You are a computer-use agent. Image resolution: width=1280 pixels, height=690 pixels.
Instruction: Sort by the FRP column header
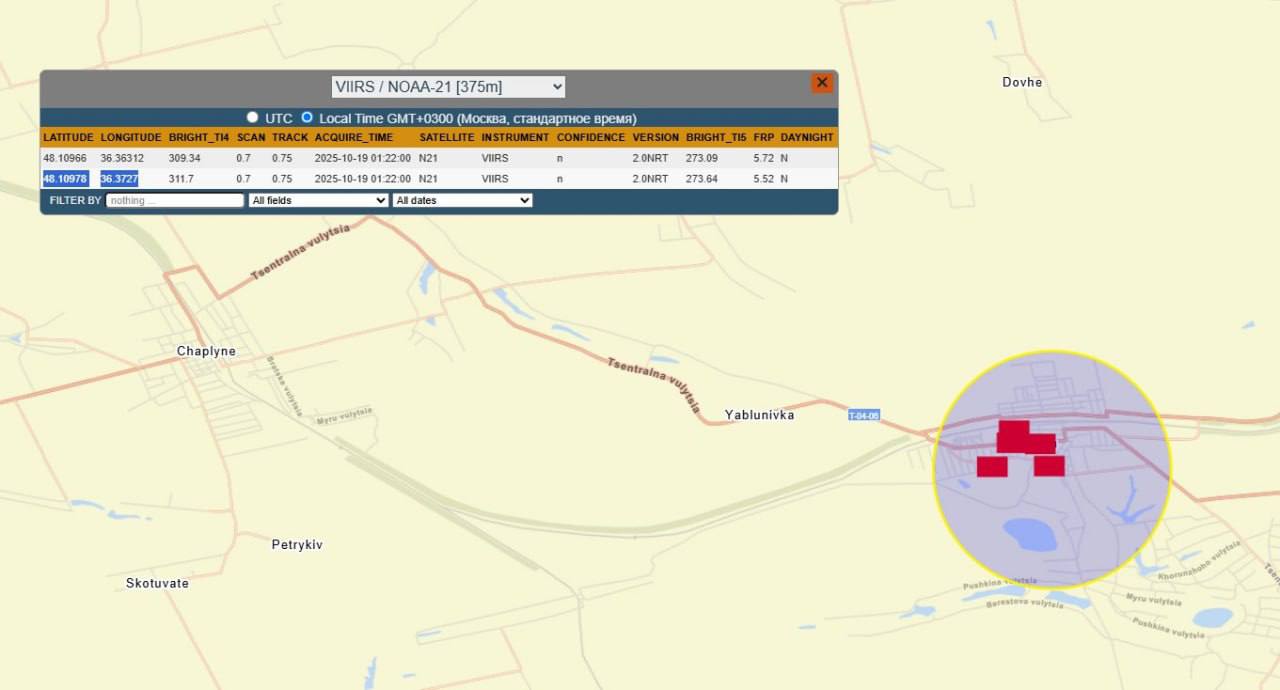tap(763, 137)
